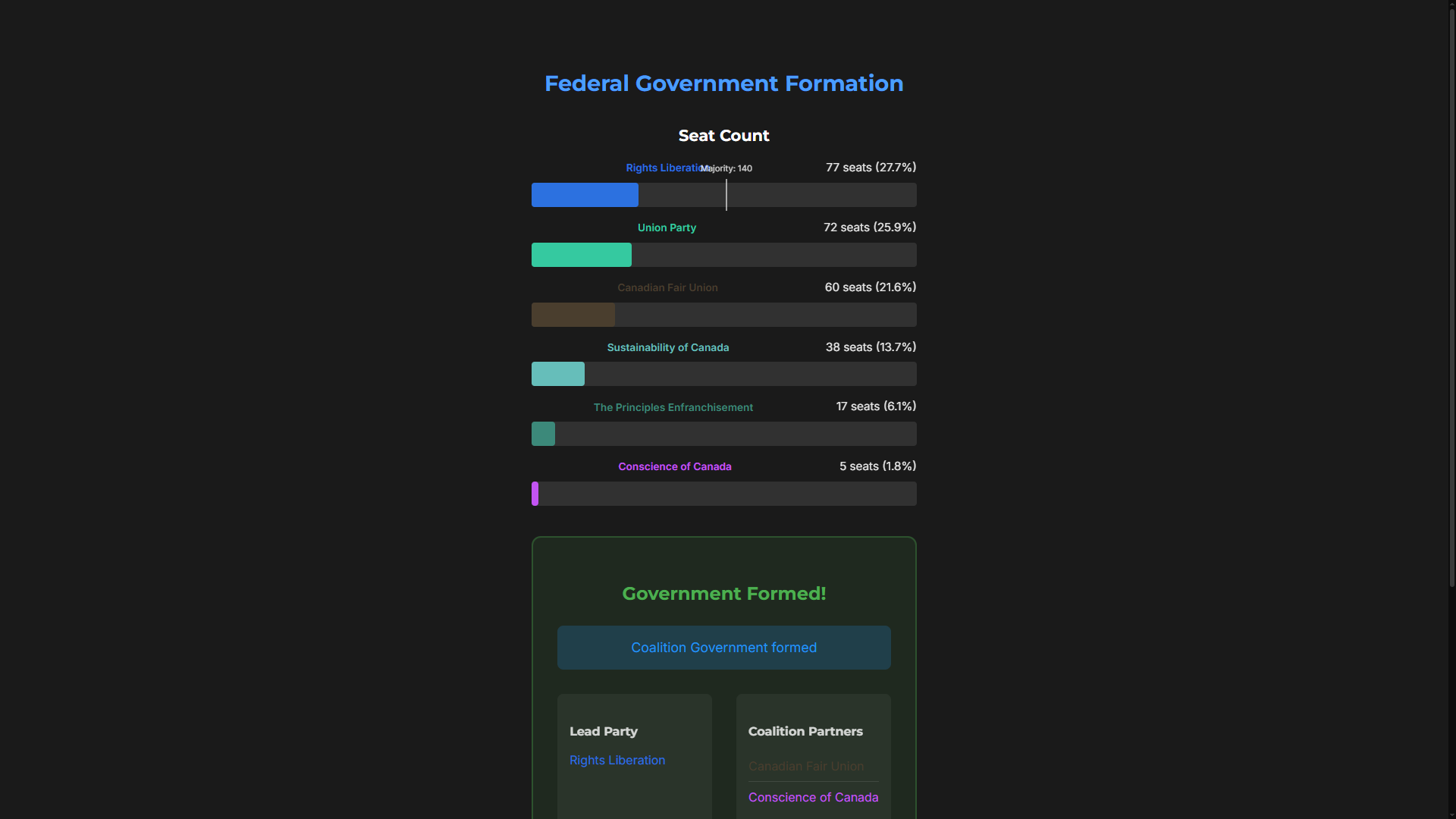Click the page vertical scrollbar
Viewport: 1456px width, 819px height.
(x=1451, y=303)
